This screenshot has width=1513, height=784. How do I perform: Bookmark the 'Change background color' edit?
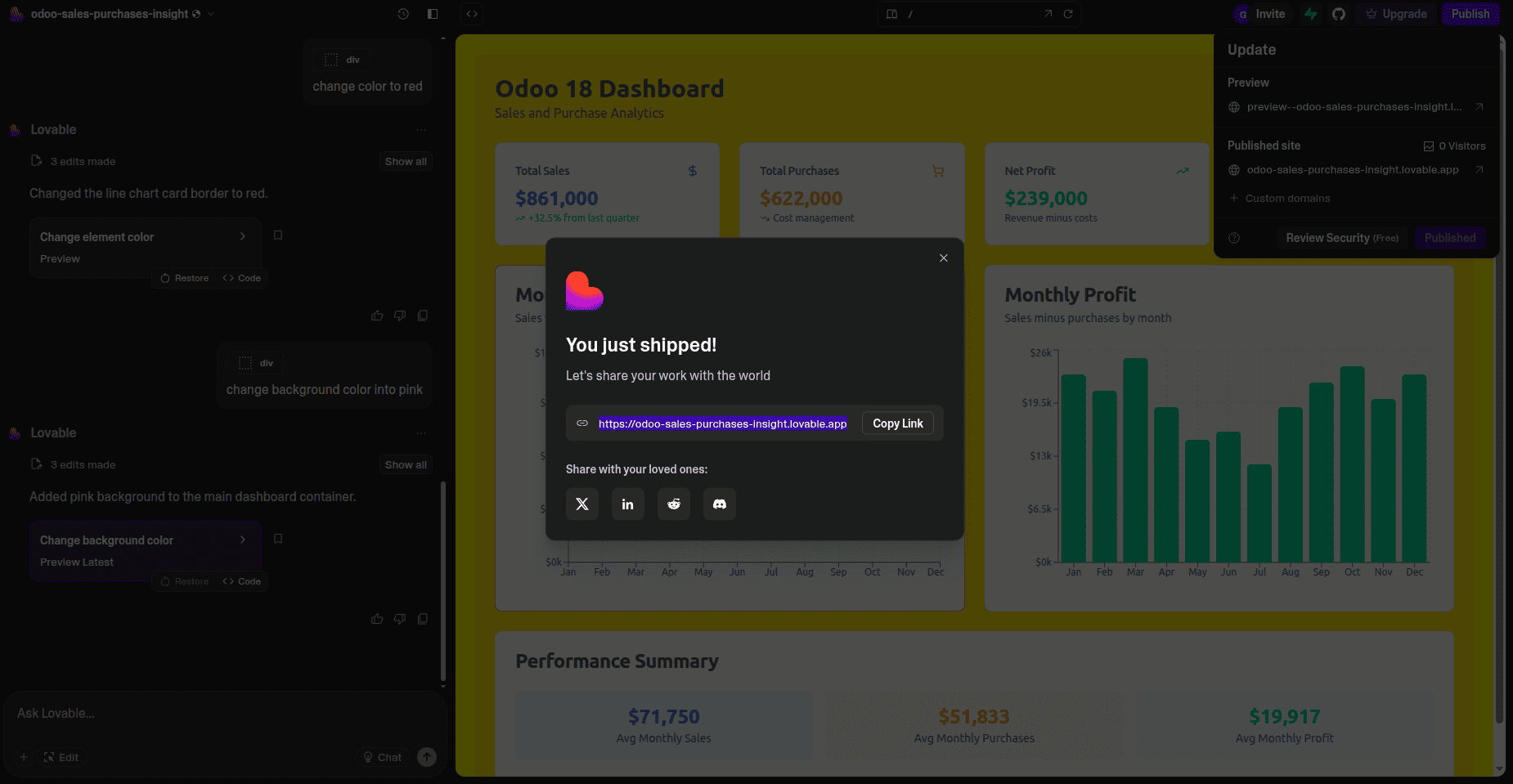pyautogui.click(x=278, y=539)
